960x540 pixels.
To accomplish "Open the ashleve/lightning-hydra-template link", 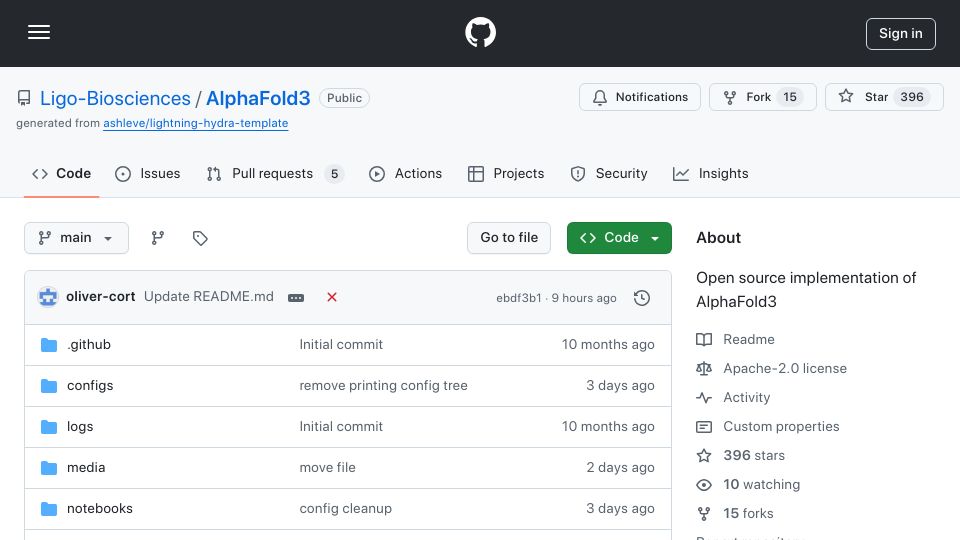I will coord(195,123).
